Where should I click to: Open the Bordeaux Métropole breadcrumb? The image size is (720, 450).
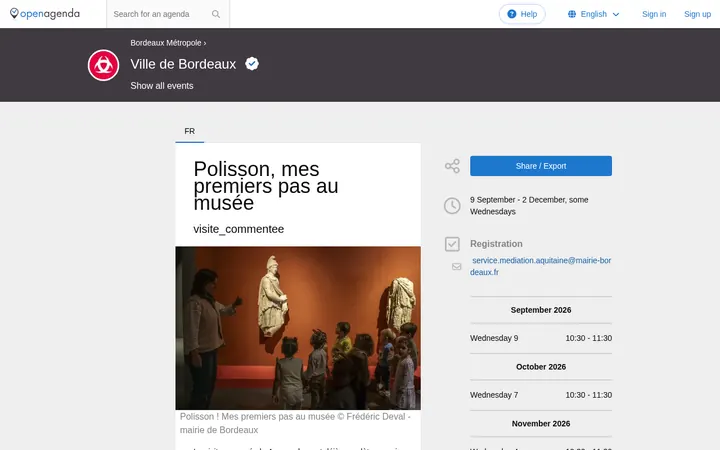coord(166,43)
